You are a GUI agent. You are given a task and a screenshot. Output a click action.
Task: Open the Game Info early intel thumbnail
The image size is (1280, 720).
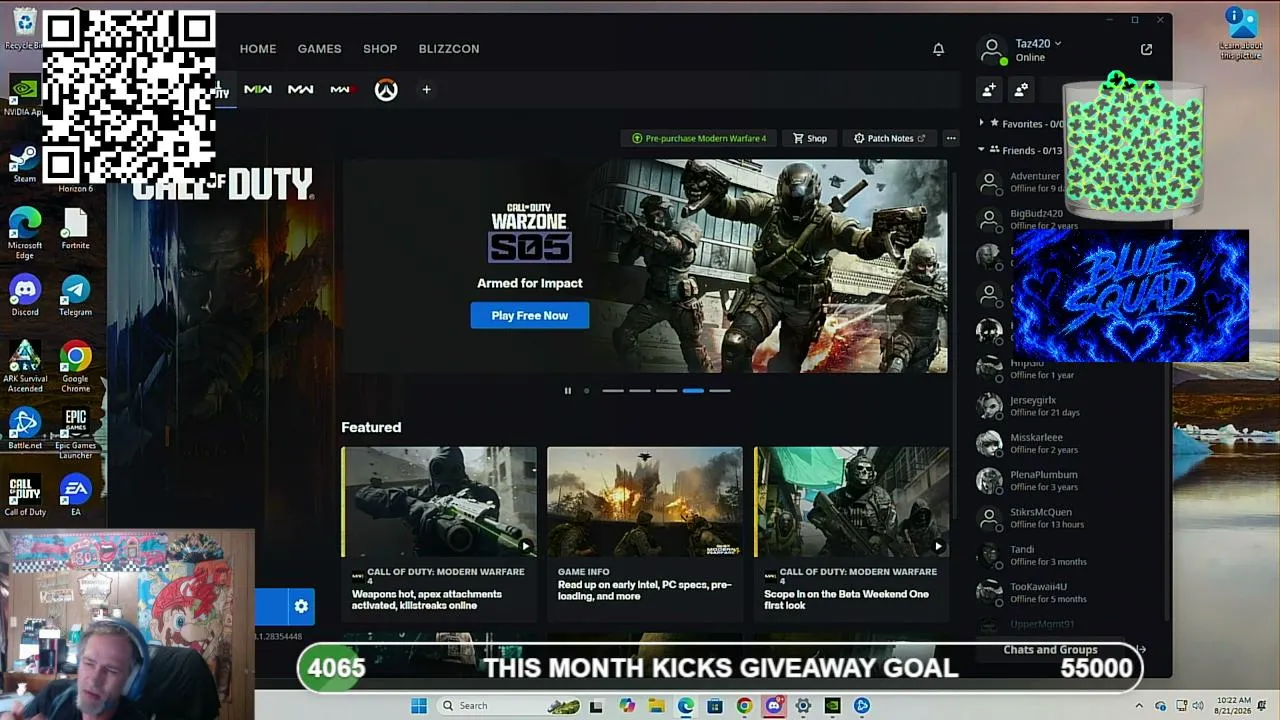tap(645, 502)
